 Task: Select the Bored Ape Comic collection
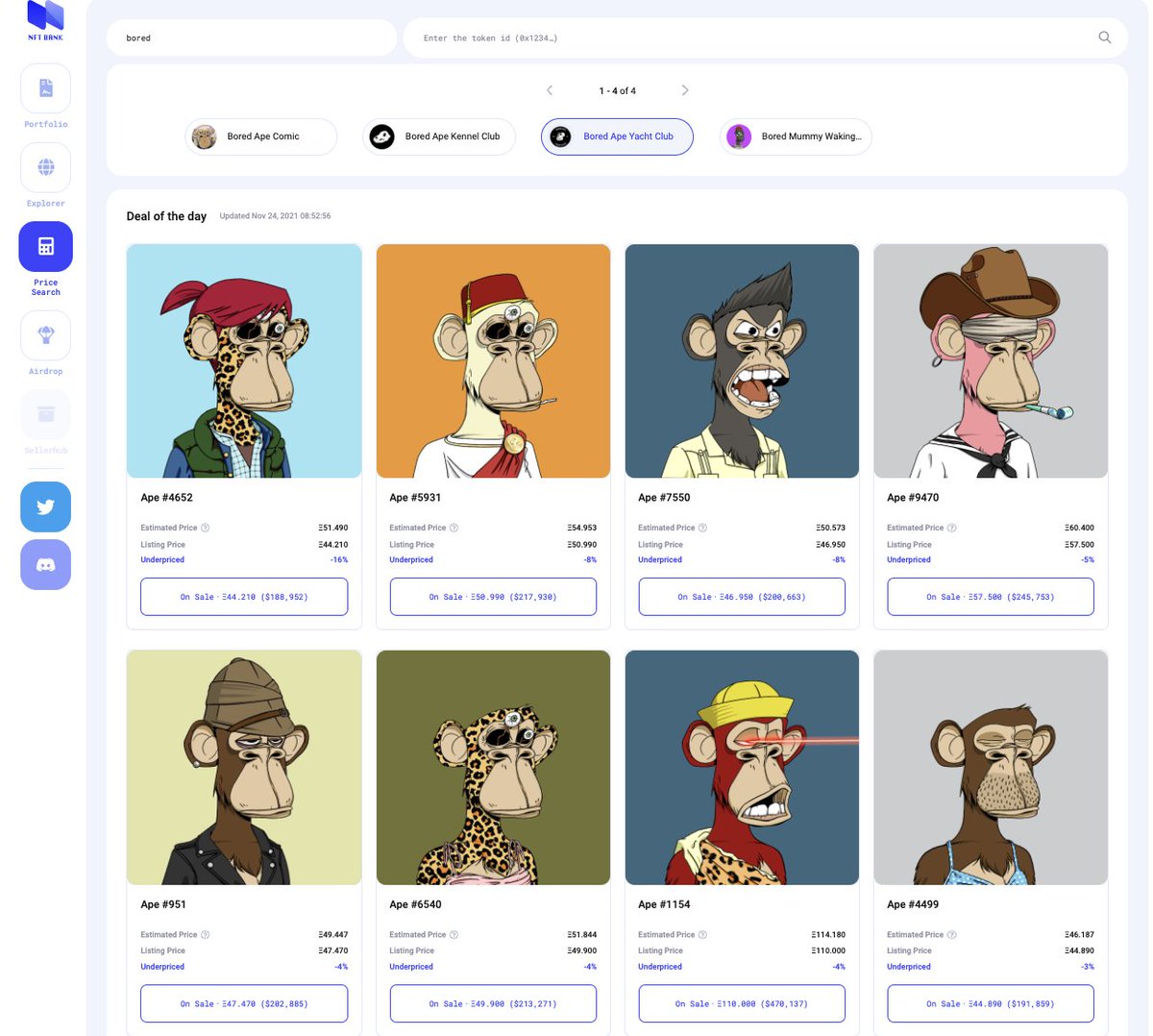260,136
